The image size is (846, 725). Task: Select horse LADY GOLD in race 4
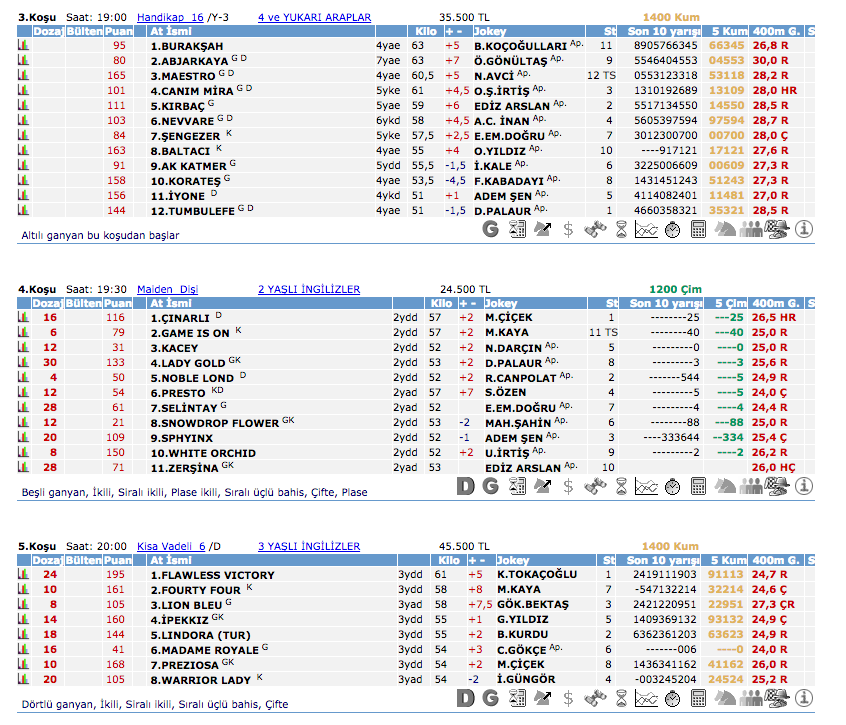pyautogui.click(x=188, y=362)
